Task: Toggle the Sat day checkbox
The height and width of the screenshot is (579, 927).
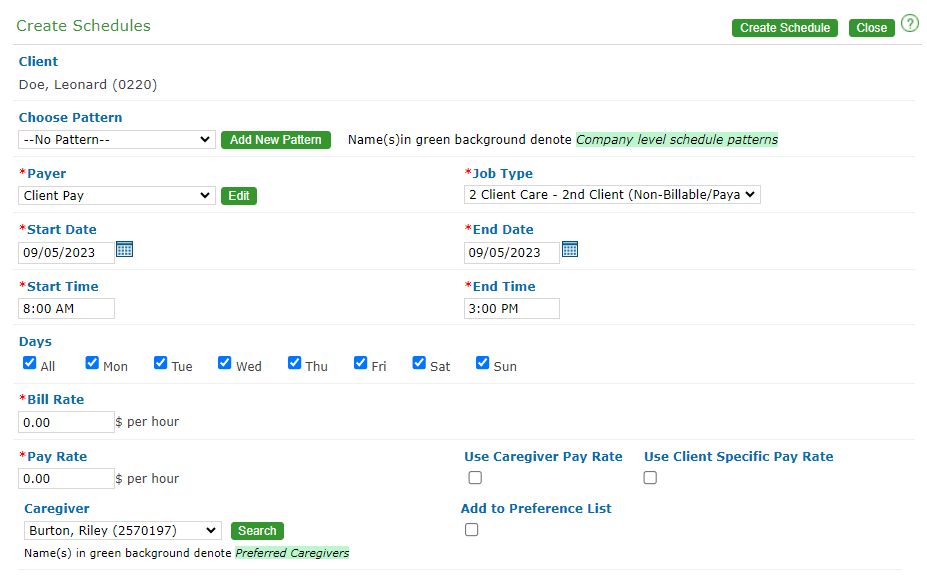Action: coord(419,364)
